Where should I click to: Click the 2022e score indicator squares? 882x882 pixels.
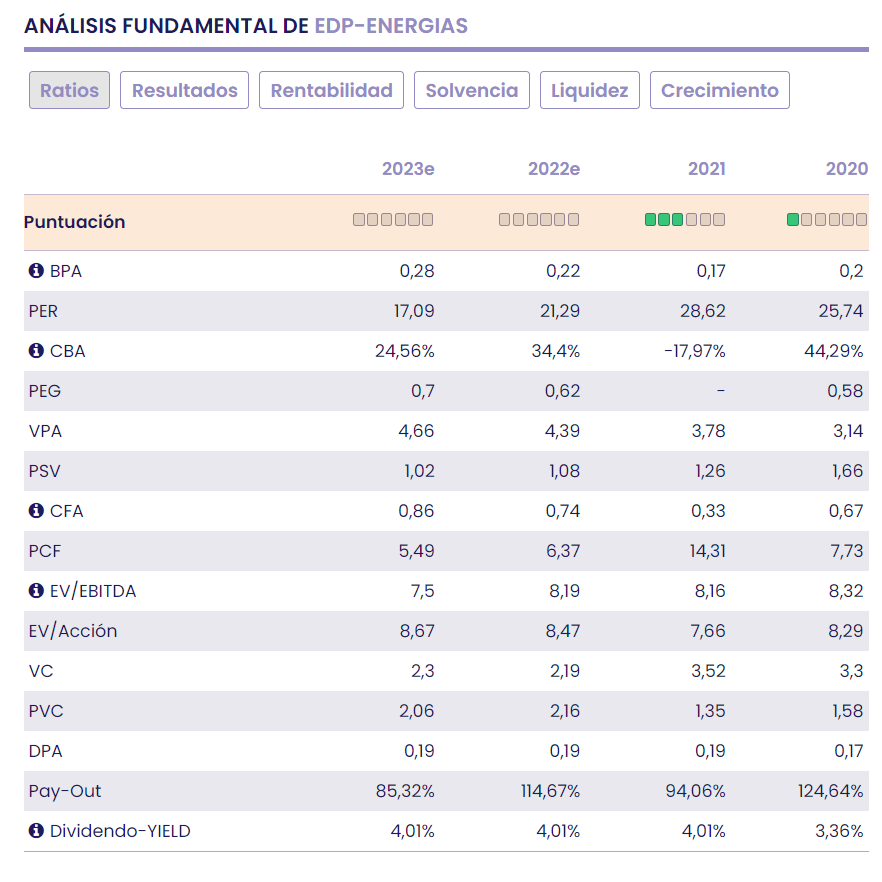point(539,220)
